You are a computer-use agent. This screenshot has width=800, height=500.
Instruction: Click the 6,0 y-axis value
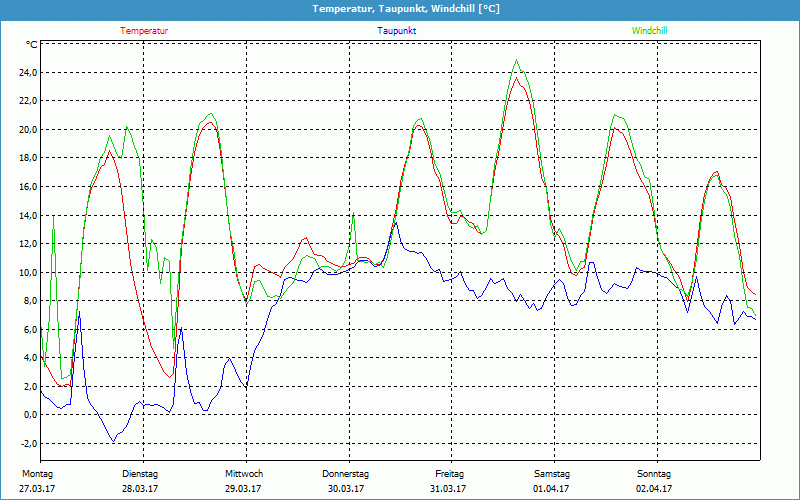30,329
